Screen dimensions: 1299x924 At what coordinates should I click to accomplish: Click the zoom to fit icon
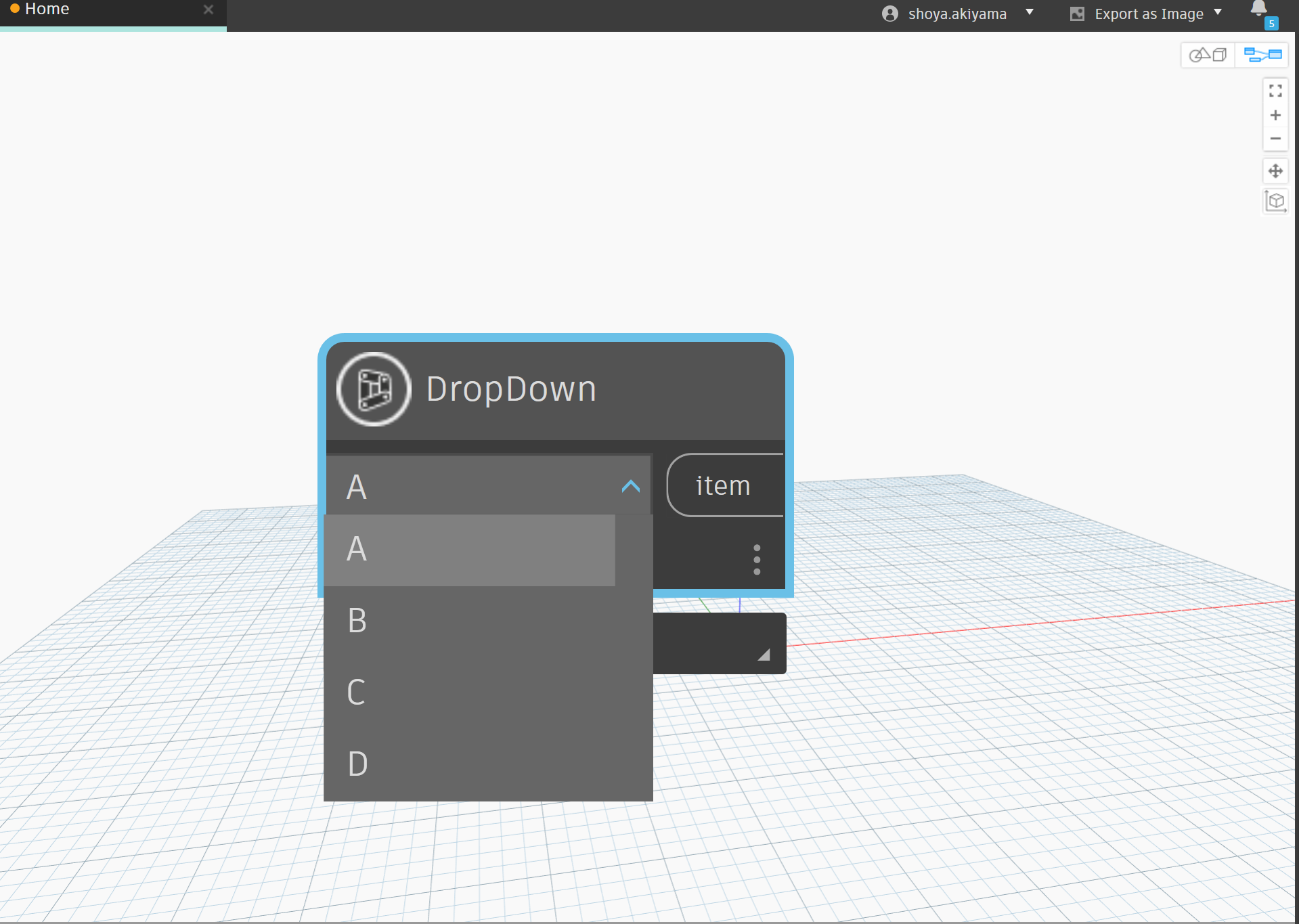[x=1275, y=91]
